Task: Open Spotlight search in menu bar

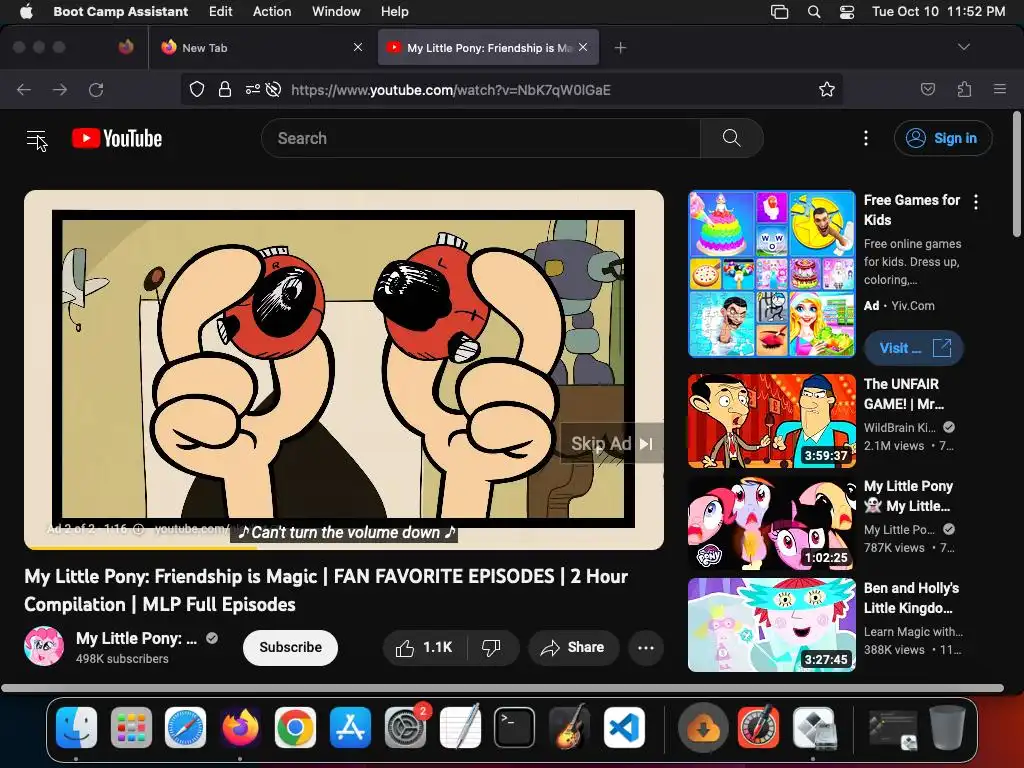Action: coord(814,11)
